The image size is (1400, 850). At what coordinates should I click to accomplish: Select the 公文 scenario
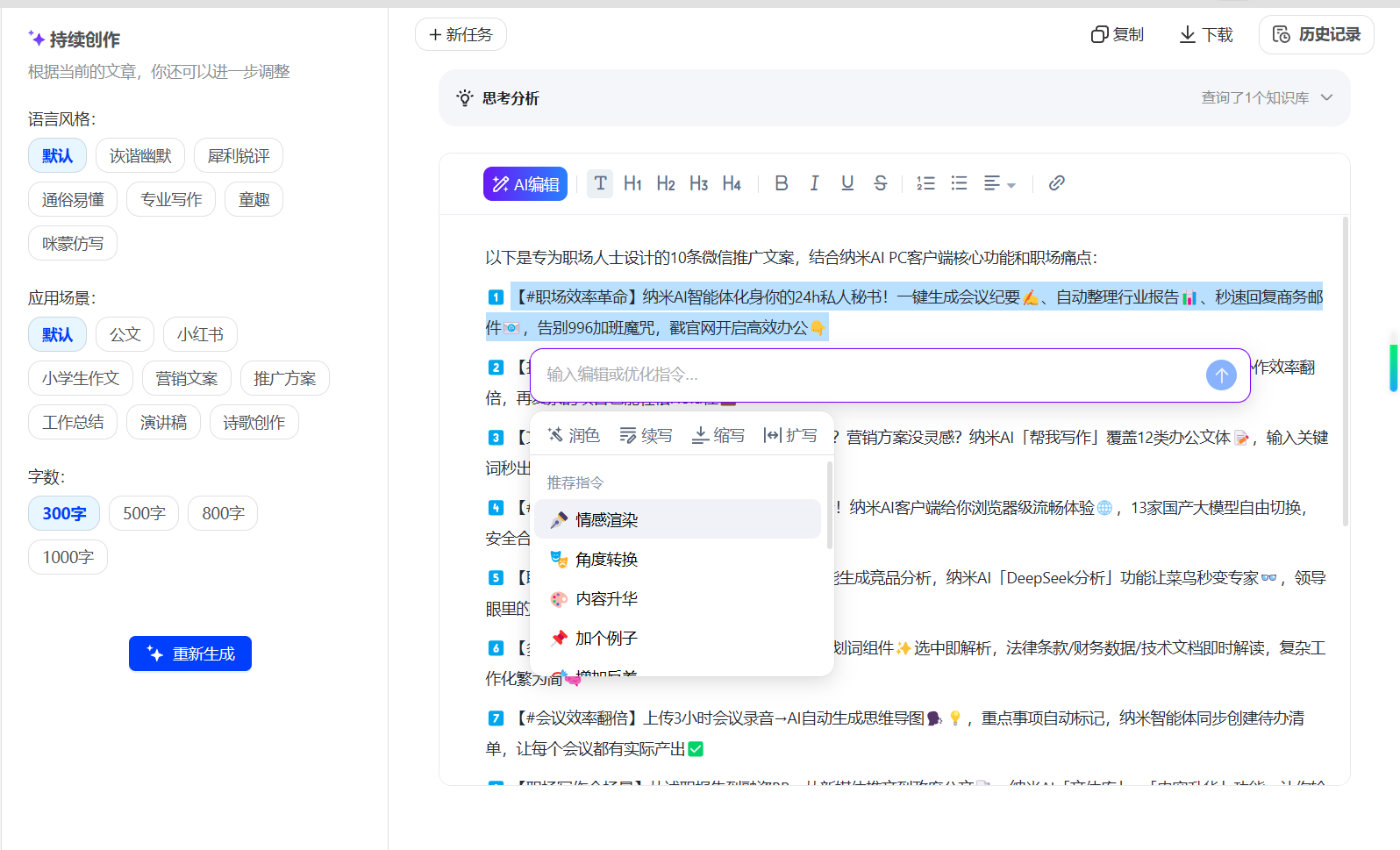pos(125,335)
